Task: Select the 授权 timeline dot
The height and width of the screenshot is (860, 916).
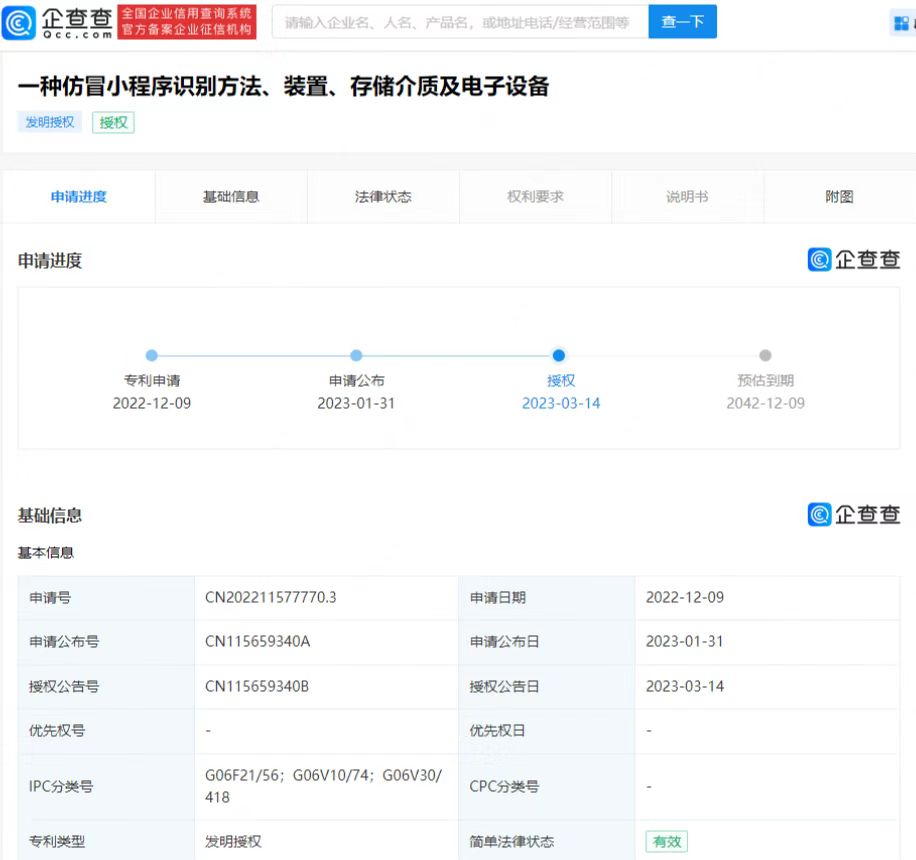Action: (559, 355)
